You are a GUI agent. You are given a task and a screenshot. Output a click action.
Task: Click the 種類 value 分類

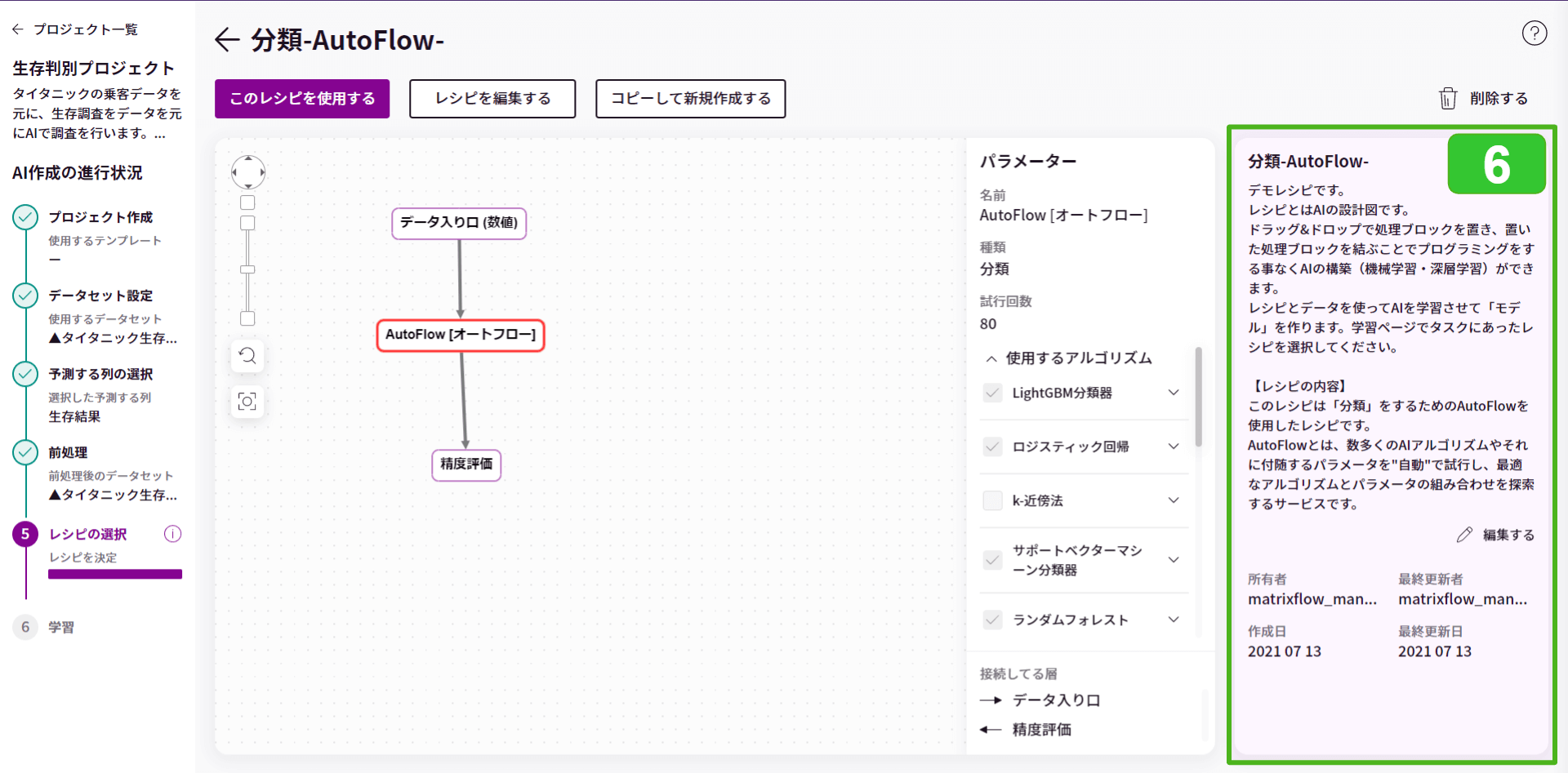coord(995,269)
